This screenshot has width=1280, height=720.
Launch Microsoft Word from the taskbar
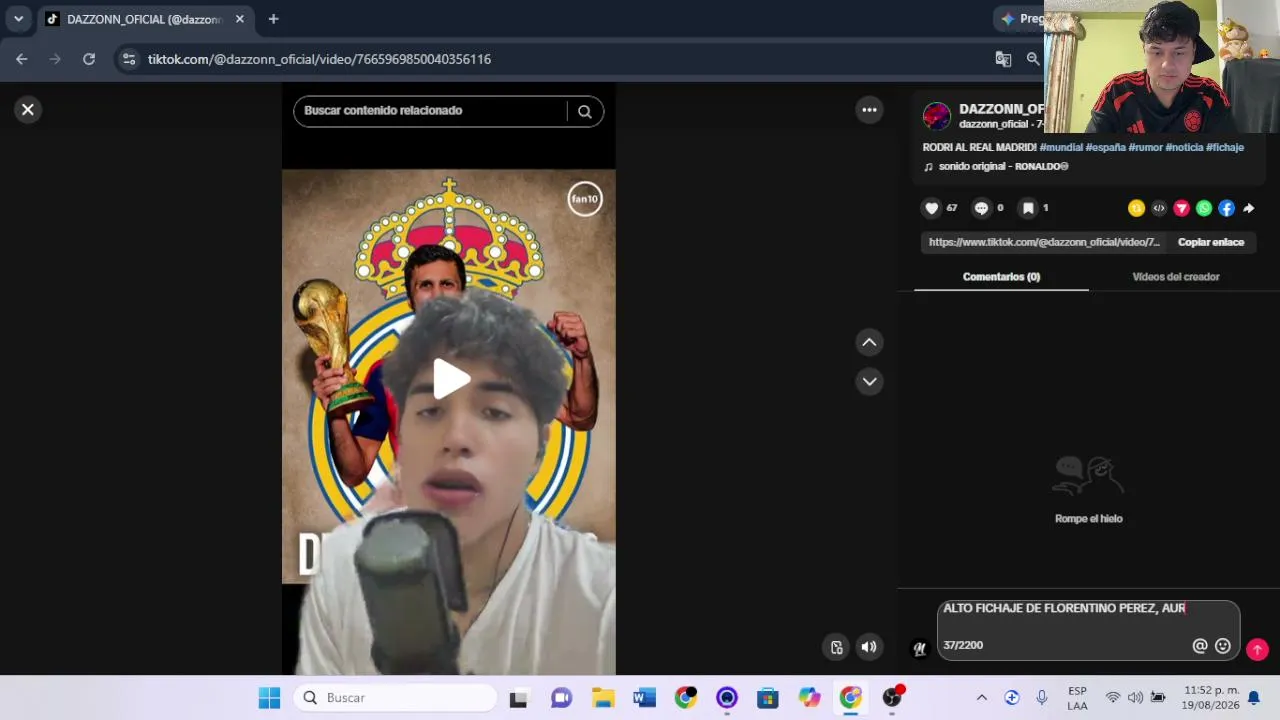coord(644,698)
